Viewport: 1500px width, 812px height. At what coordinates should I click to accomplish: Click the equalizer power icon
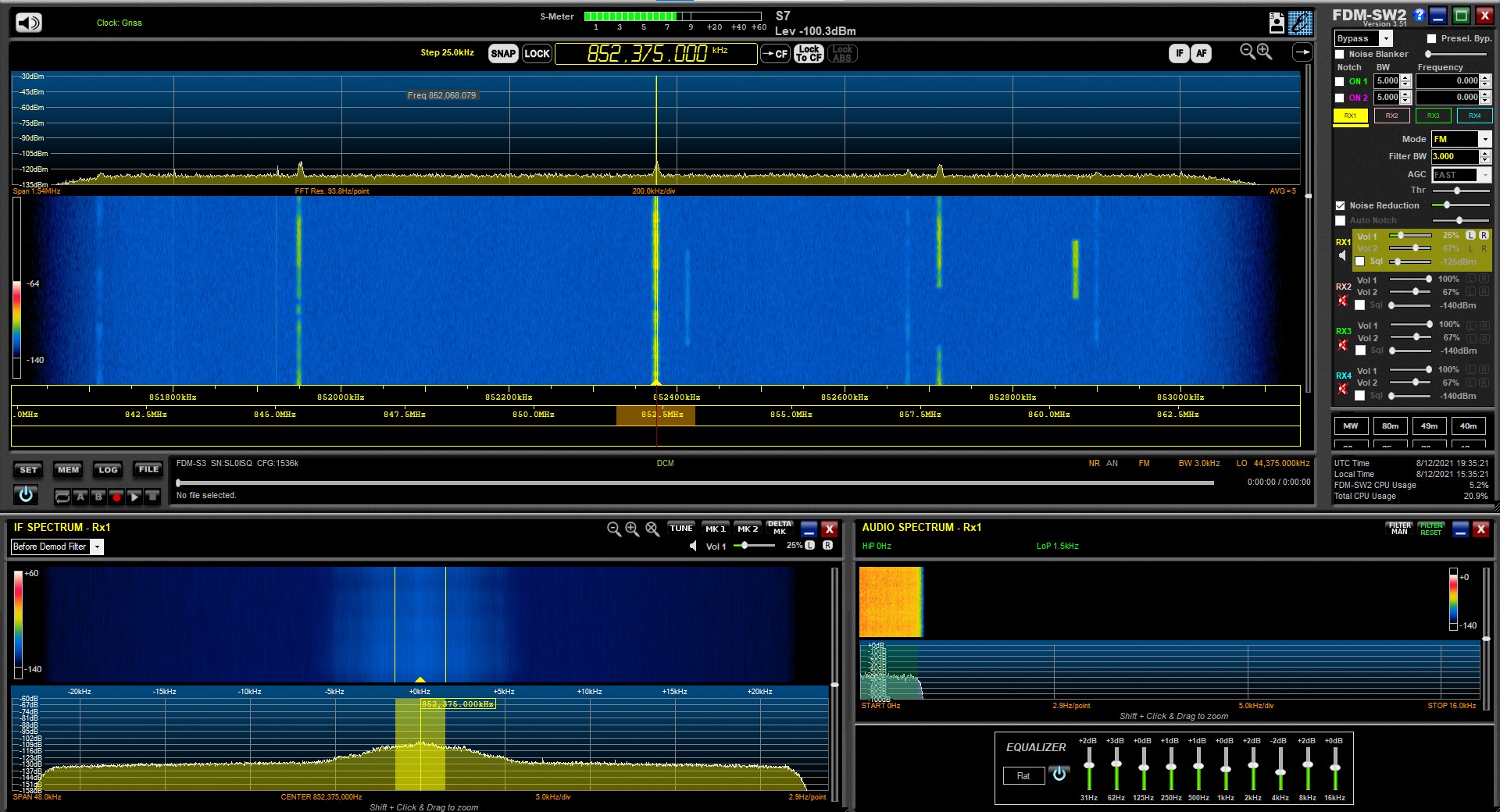[1059, 774]
